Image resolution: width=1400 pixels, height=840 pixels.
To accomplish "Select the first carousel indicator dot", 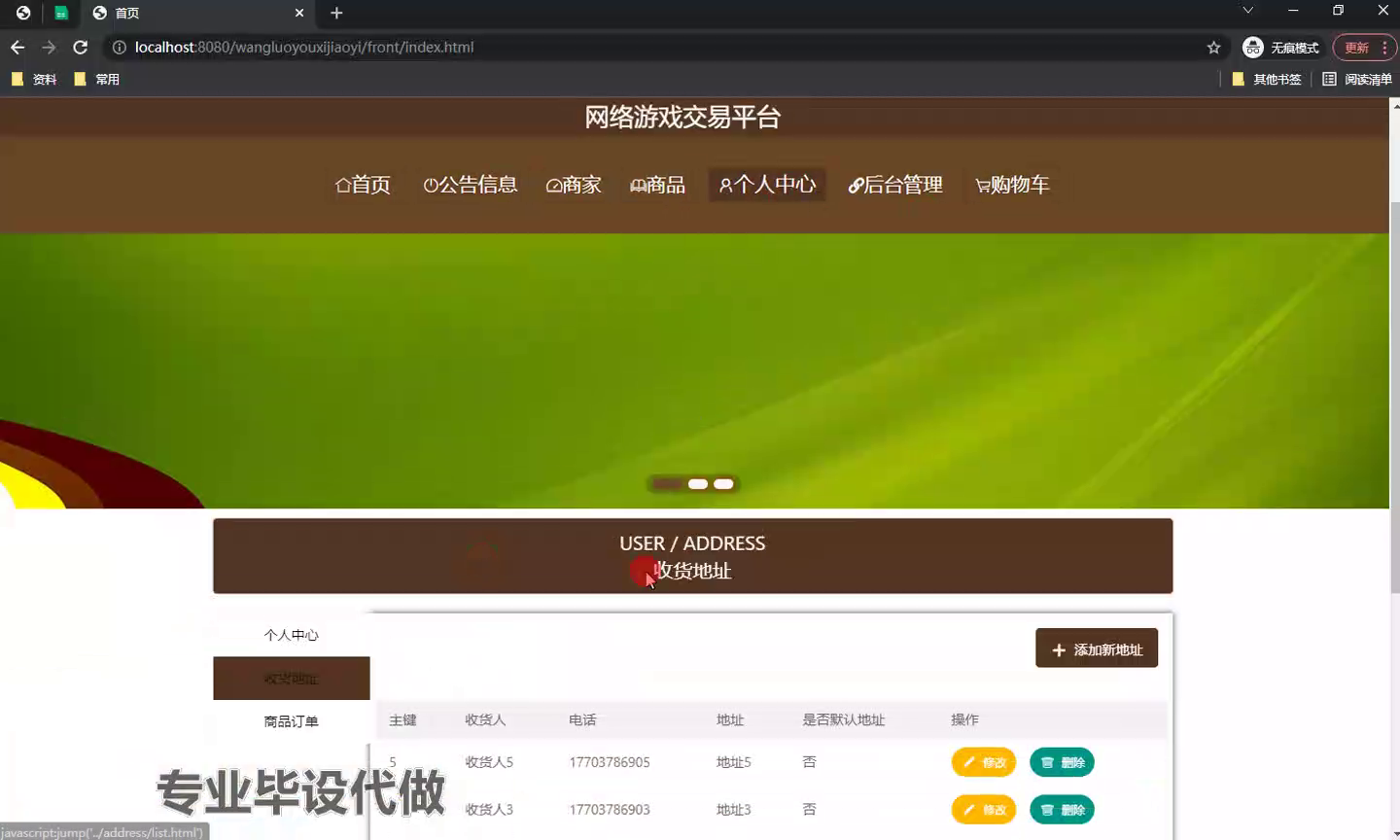I will (666, 484).
